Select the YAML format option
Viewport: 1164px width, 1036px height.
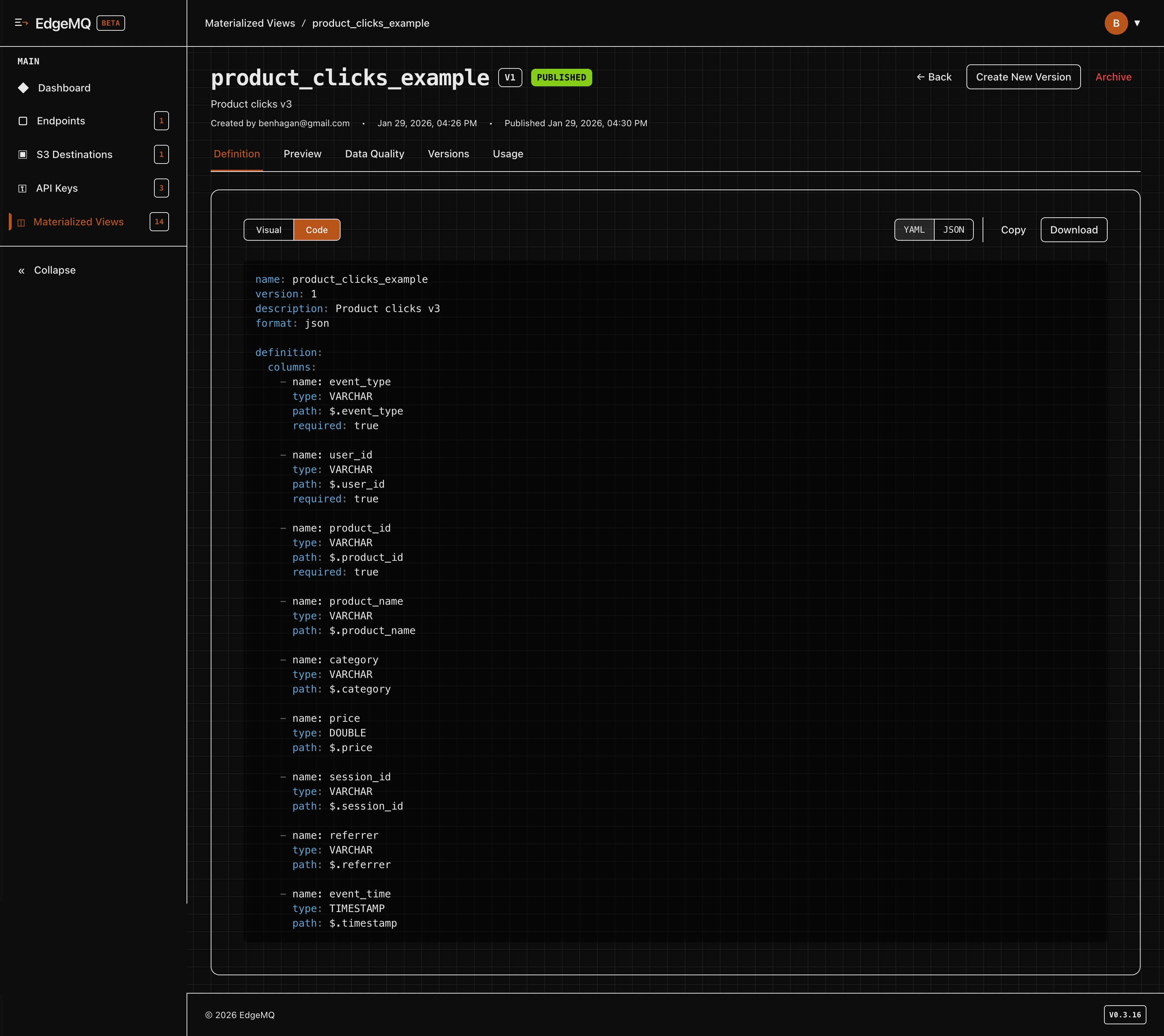pyautogui.click(x=914, y=229)
